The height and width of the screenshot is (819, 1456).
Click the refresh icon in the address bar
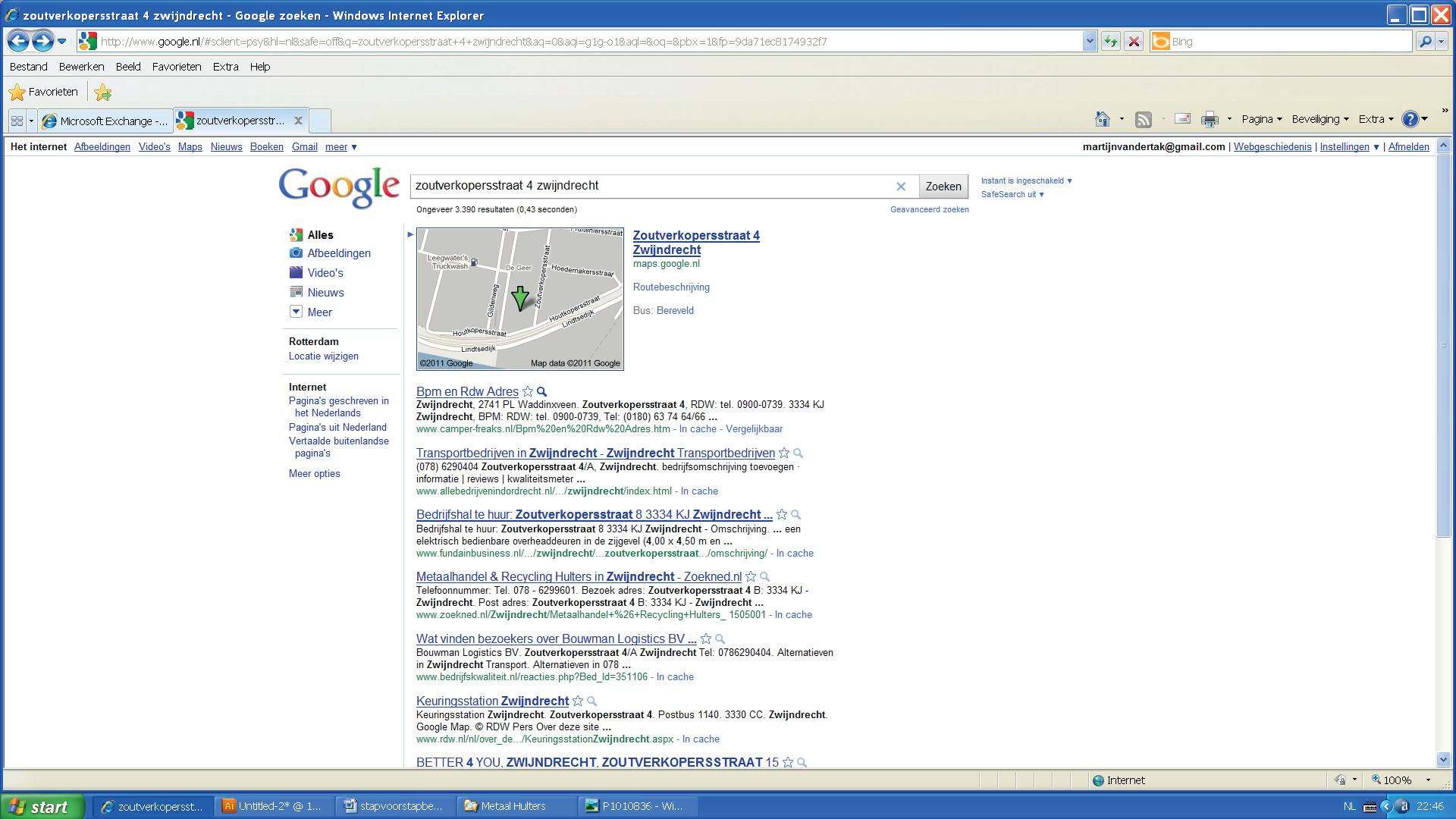1111,42
